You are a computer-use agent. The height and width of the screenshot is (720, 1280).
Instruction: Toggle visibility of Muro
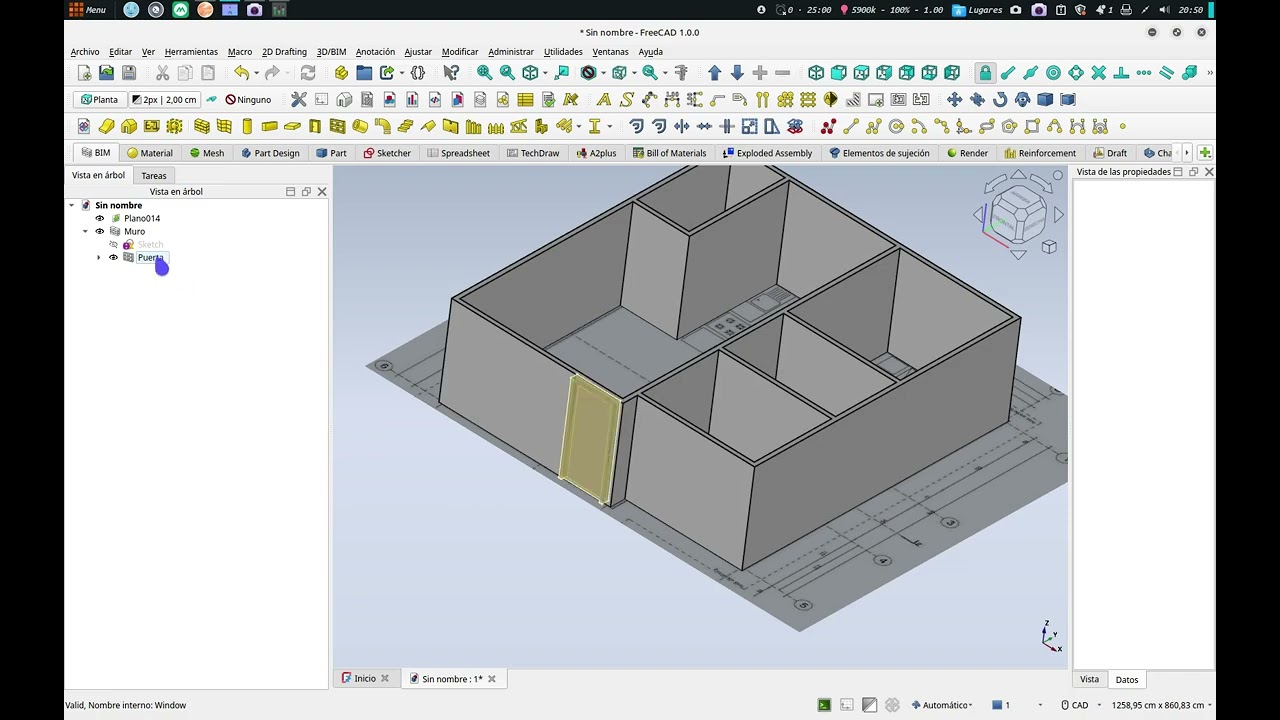tap(99, 231)
